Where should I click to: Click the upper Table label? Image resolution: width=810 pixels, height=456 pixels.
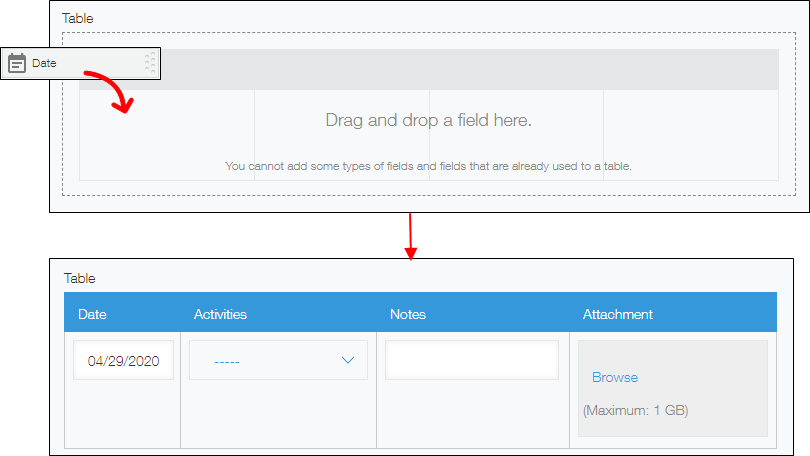[x=77, y=19]
